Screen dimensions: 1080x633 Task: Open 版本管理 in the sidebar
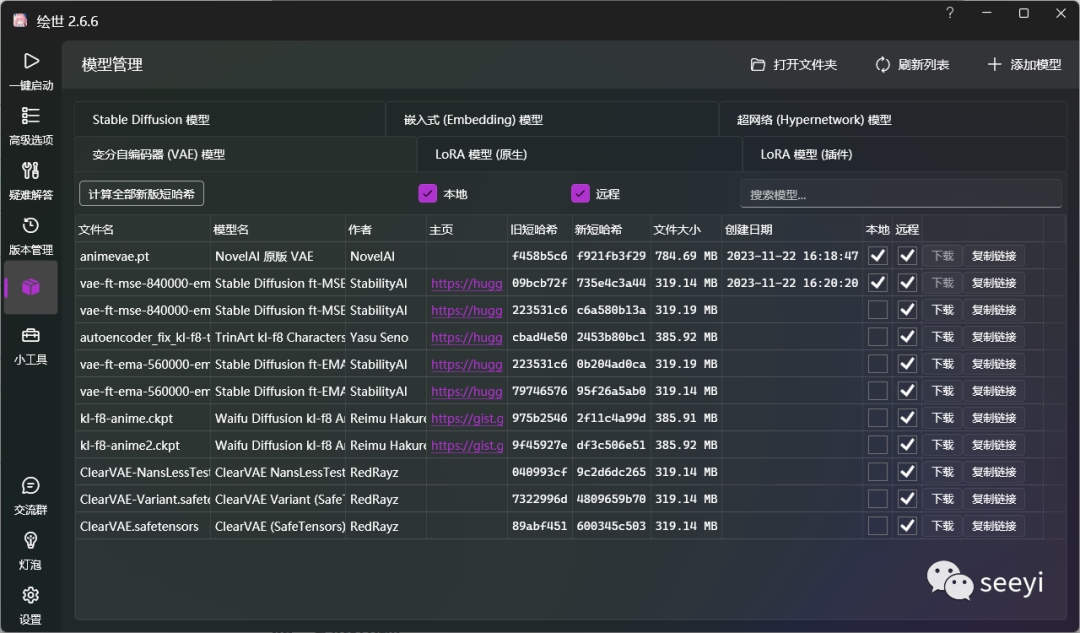(x=30, y=231)
